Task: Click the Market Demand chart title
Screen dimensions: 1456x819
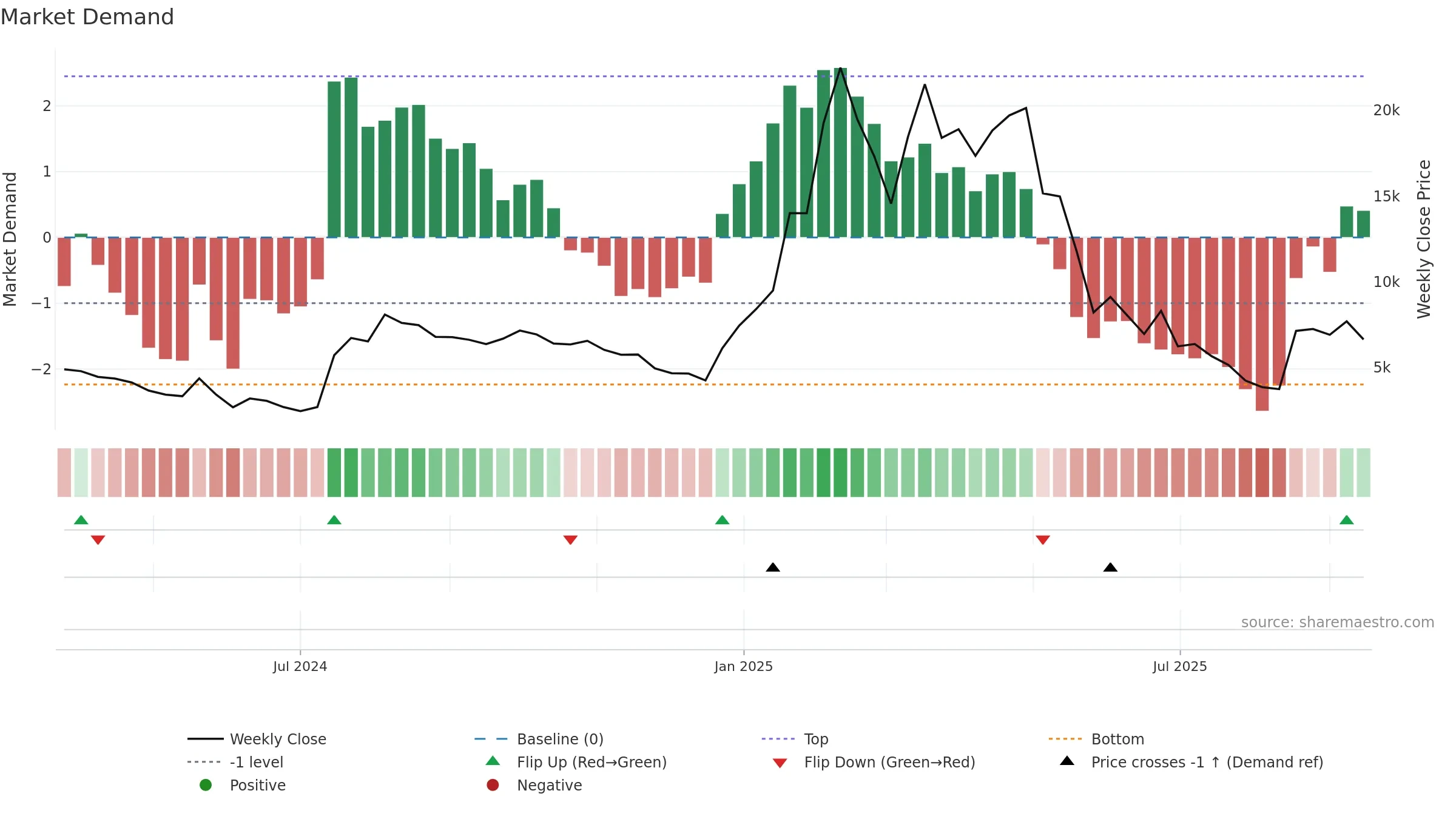Action: [x=87, y=17]
